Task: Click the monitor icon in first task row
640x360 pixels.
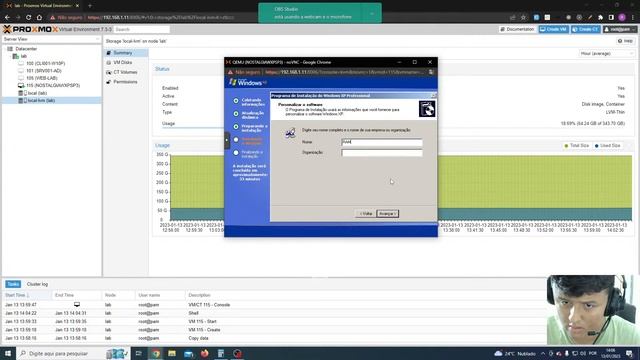Action: [x=77, y=305]
